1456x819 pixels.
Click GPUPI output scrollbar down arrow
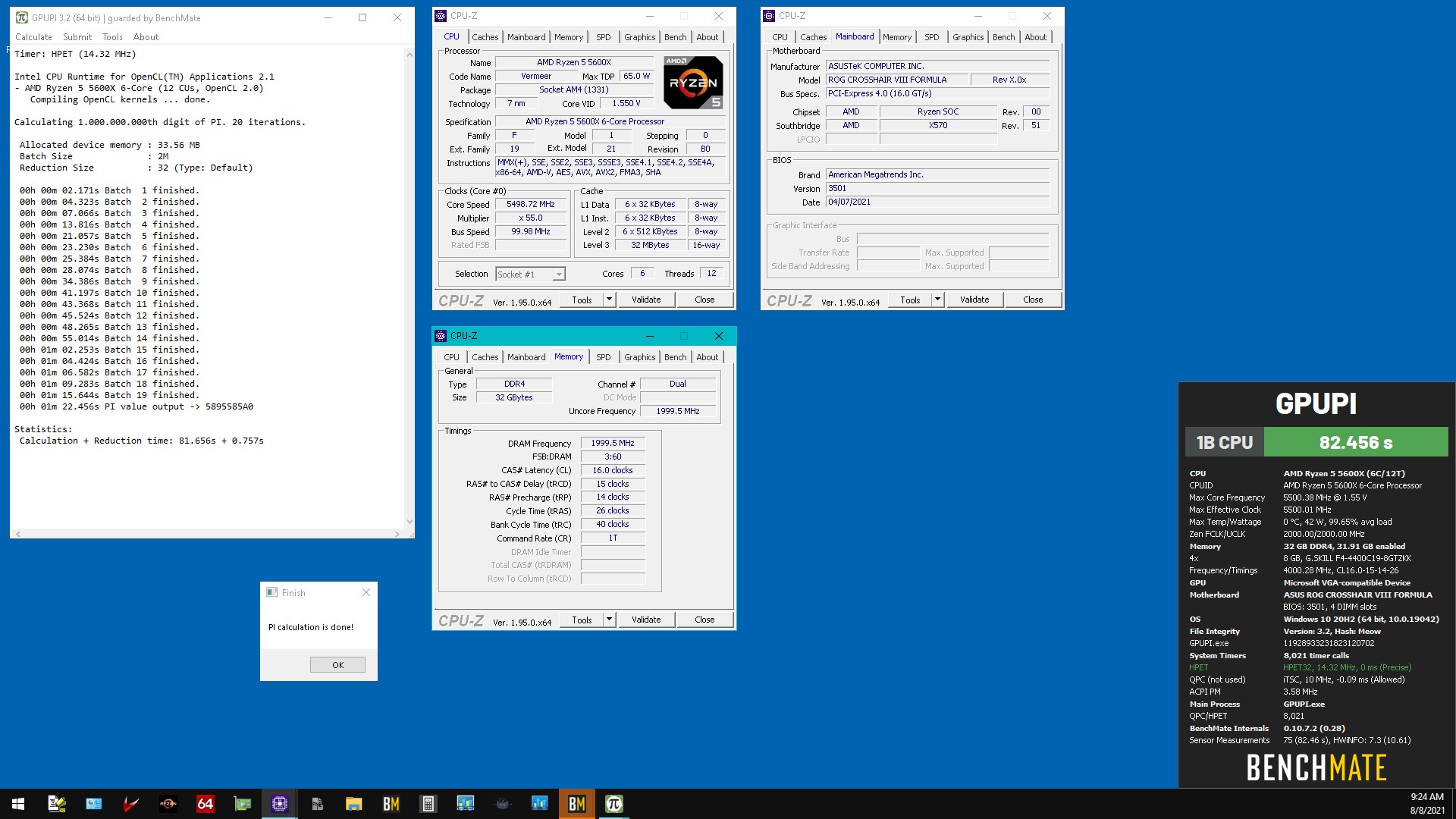click(409, 522)
